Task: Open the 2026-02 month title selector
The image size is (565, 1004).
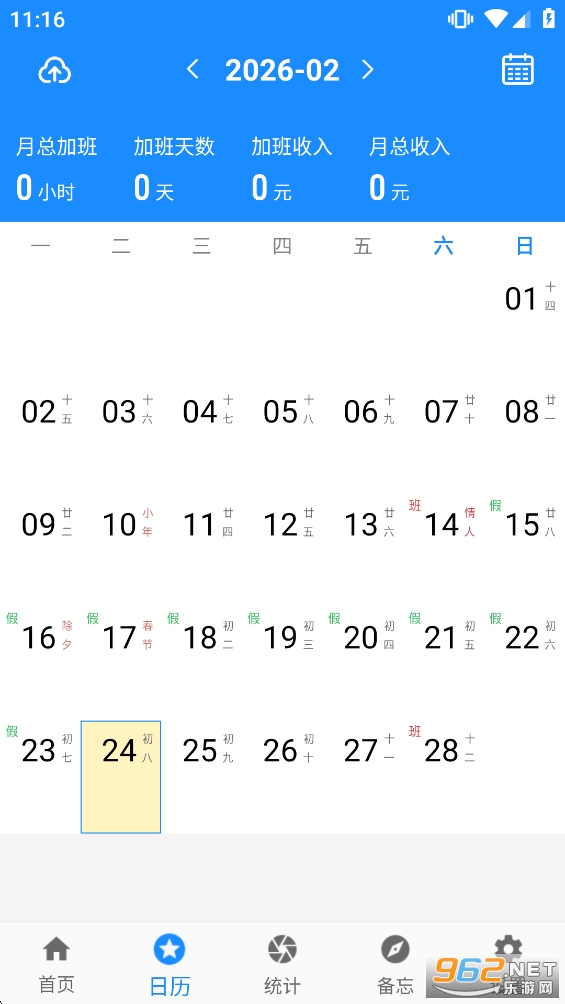Action: [x=282, y=70]
